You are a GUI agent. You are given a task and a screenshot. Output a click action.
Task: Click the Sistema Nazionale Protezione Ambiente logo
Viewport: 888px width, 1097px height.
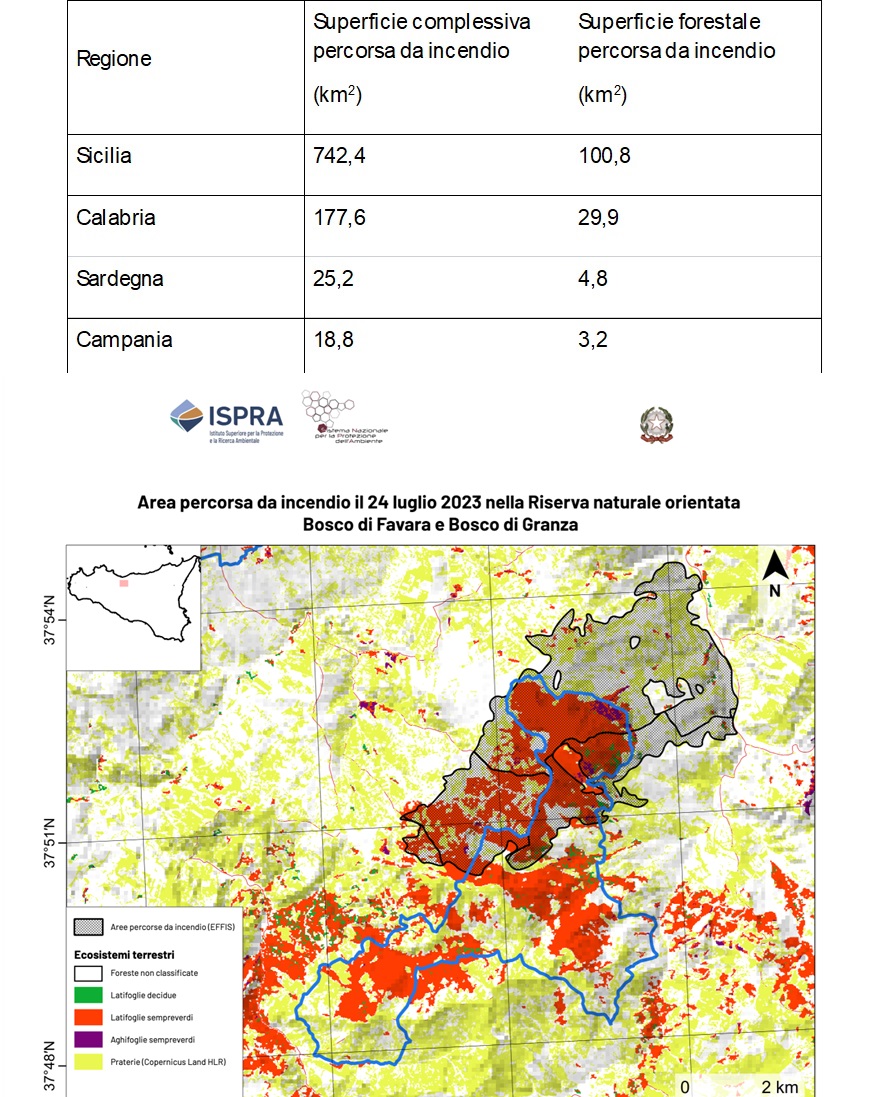tap(344, 417)
